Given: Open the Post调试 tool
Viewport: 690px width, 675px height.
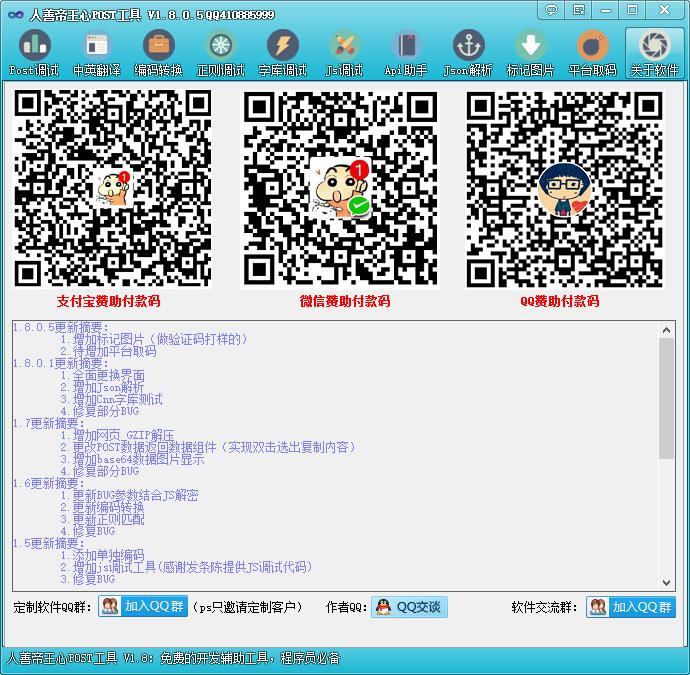Looking at the screenshot, I should [x=34, y=53].
